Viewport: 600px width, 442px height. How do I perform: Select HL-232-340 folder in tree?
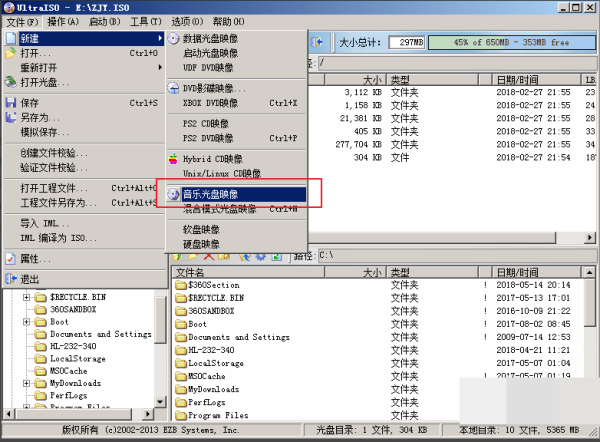tap(73, 346)
